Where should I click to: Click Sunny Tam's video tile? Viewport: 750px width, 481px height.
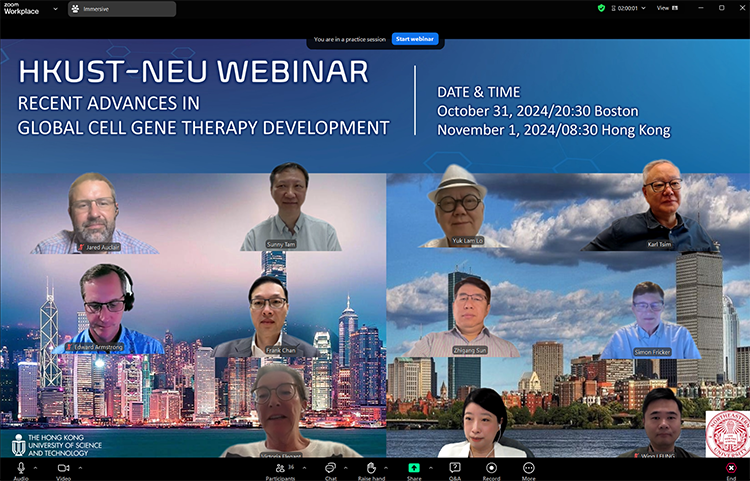[x=290, y=207]
